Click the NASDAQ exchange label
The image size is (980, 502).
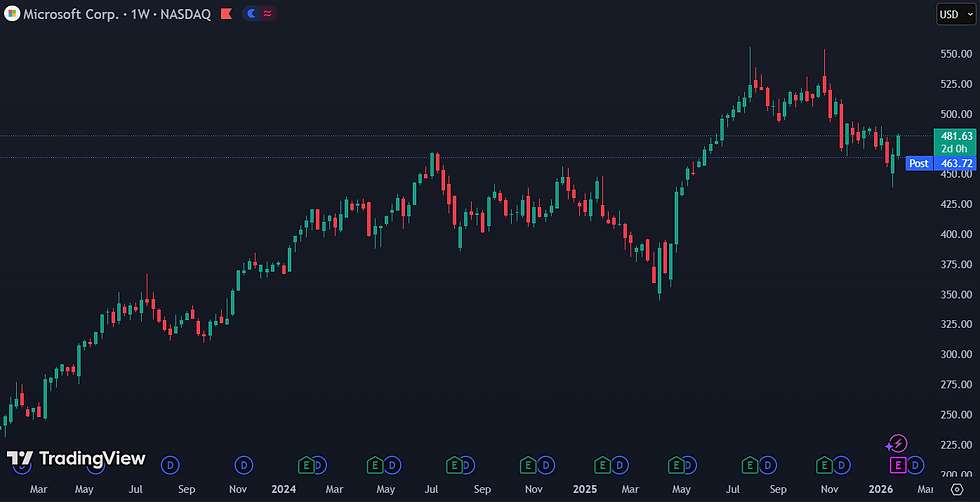[x=186, y=14]
